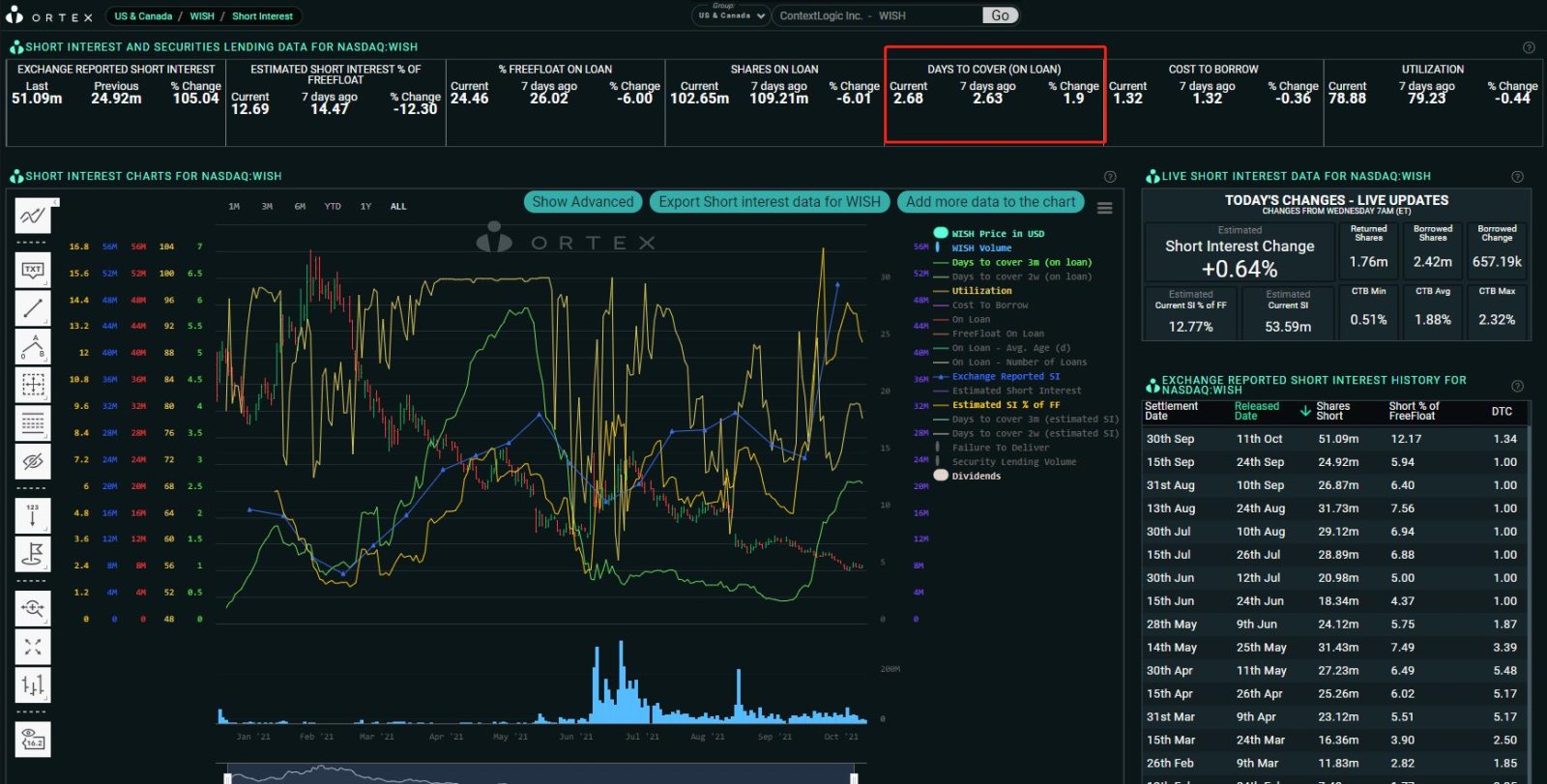
Task: Click the 16.2 price indicator eye icon
Action: (33, 739)
